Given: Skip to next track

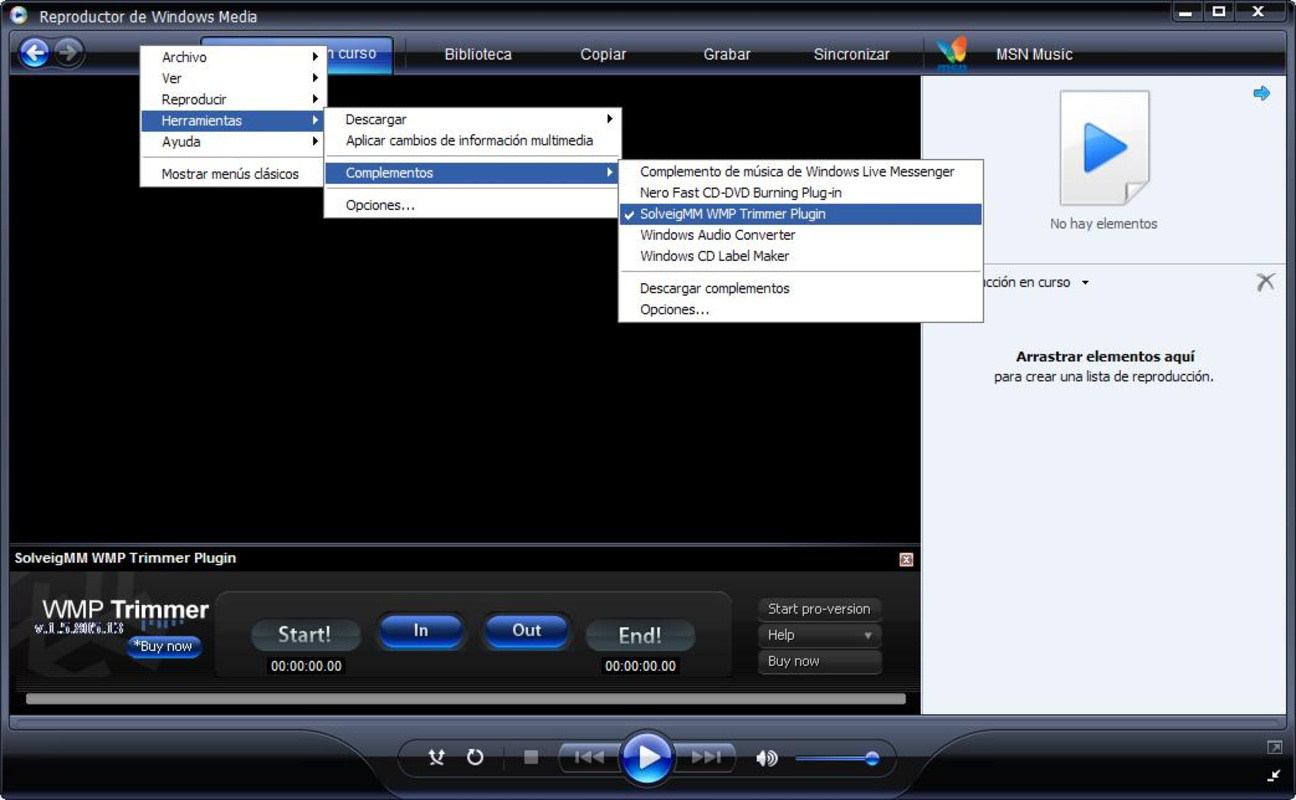Looking at the screenshot, I should tap(707, 758).
